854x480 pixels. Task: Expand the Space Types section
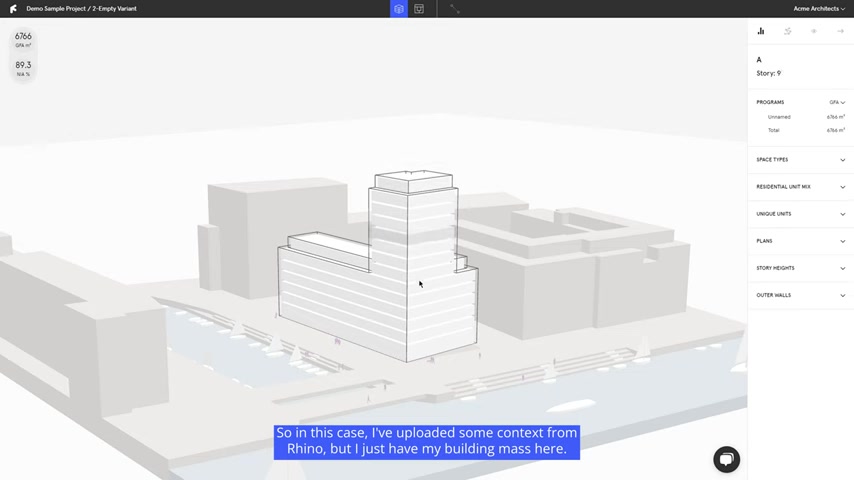801,160
